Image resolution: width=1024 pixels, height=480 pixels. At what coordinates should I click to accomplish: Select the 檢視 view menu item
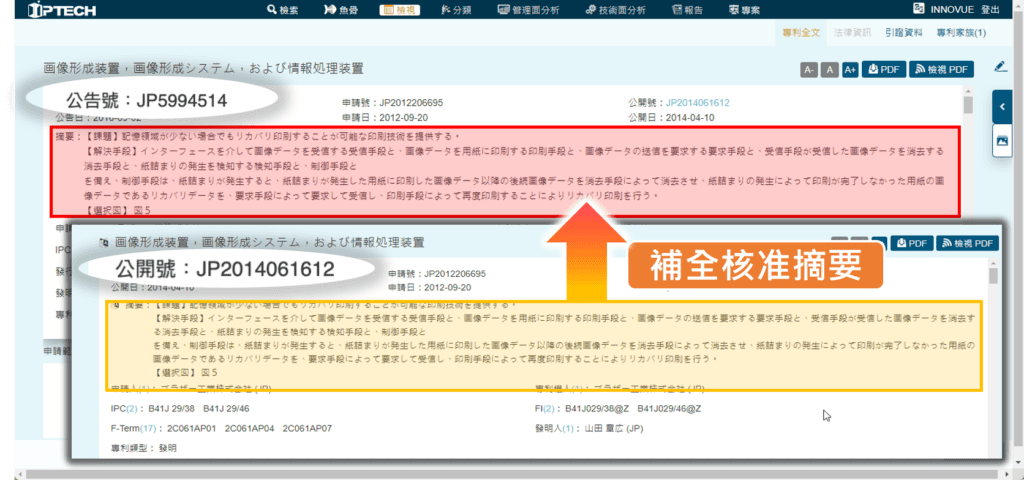click(403, 10)
